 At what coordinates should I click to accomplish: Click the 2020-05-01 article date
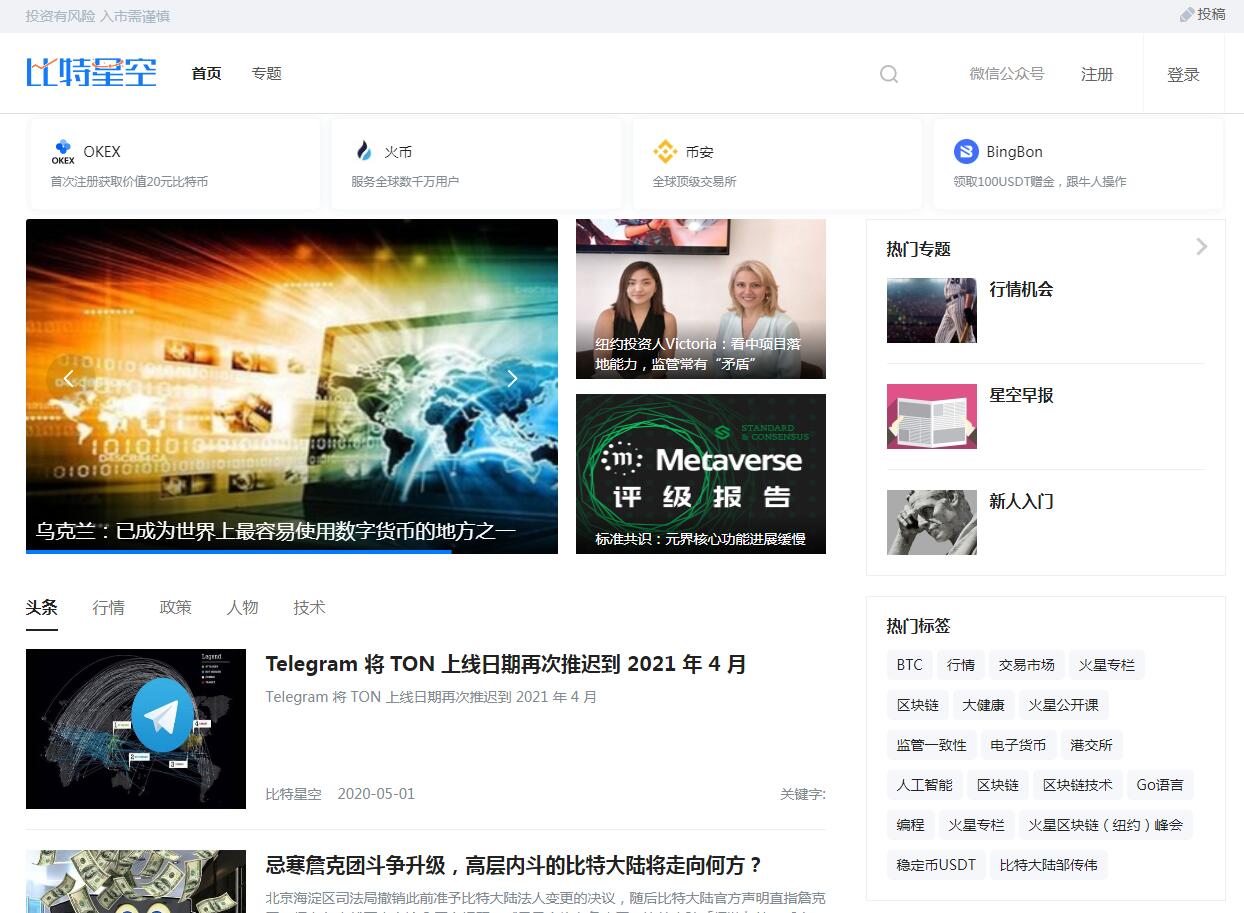tap(376, 794)
